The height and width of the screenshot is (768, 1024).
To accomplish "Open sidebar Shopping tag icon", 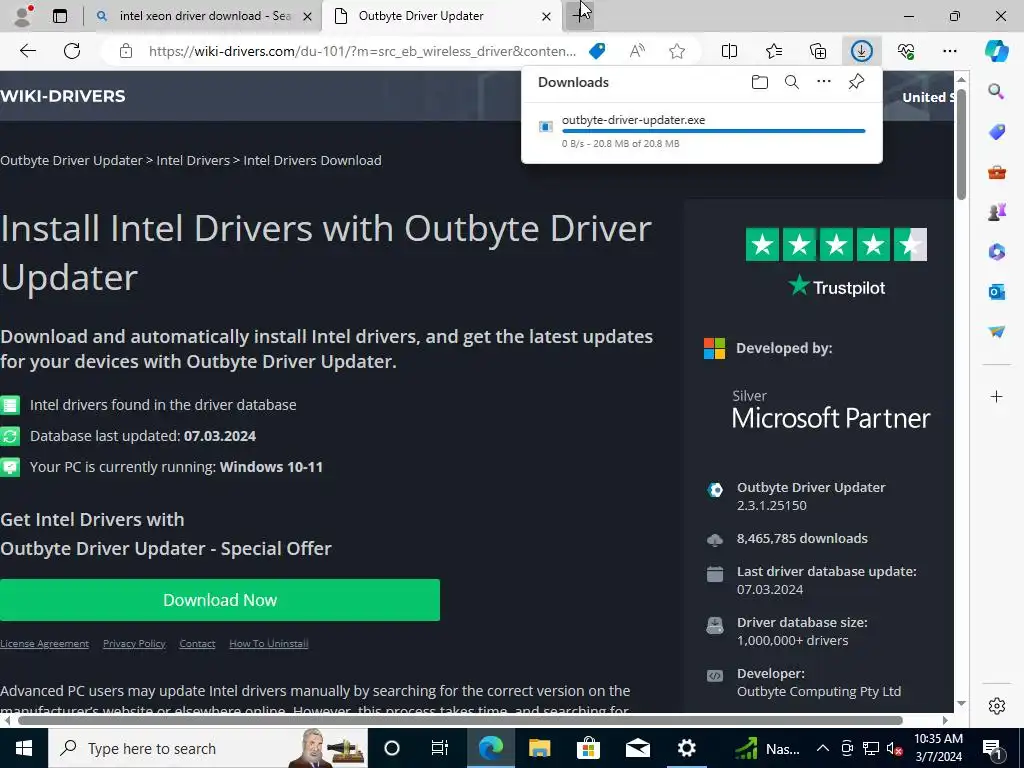I will [996, 132].
